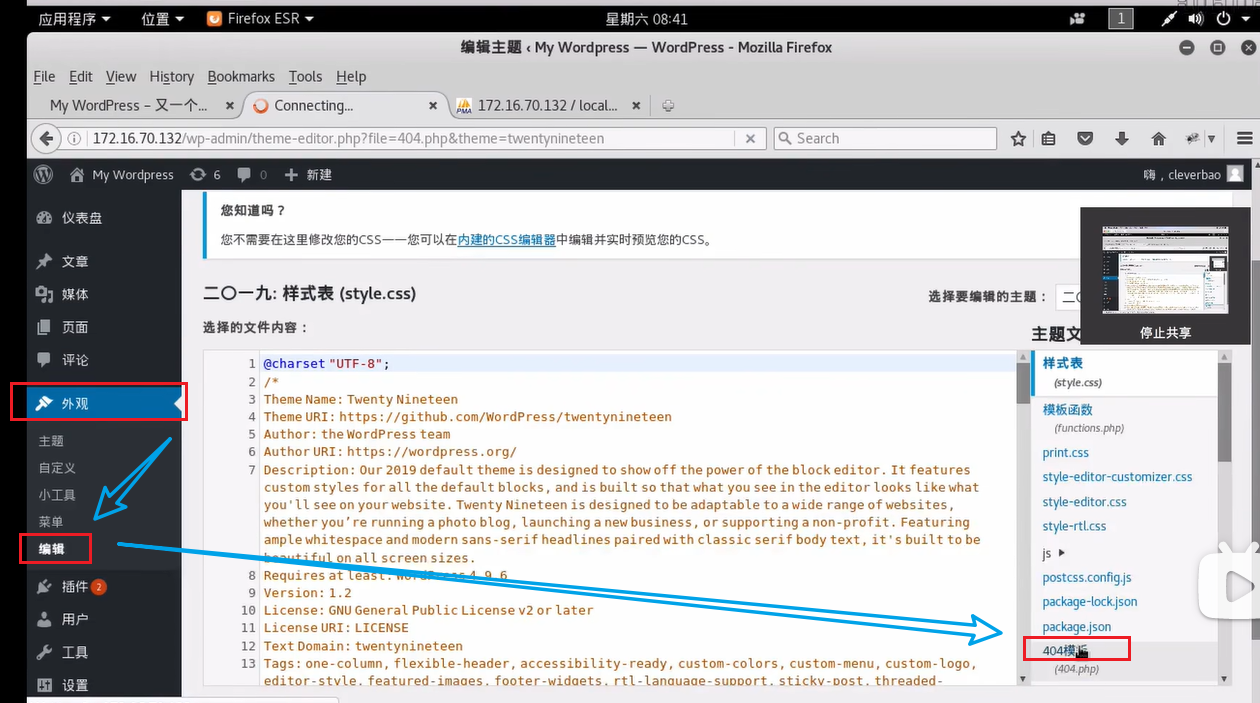The image size is (1260, 703).
Task: Open style-editor-customizer.css file
Action: (x=1117, y=477)
